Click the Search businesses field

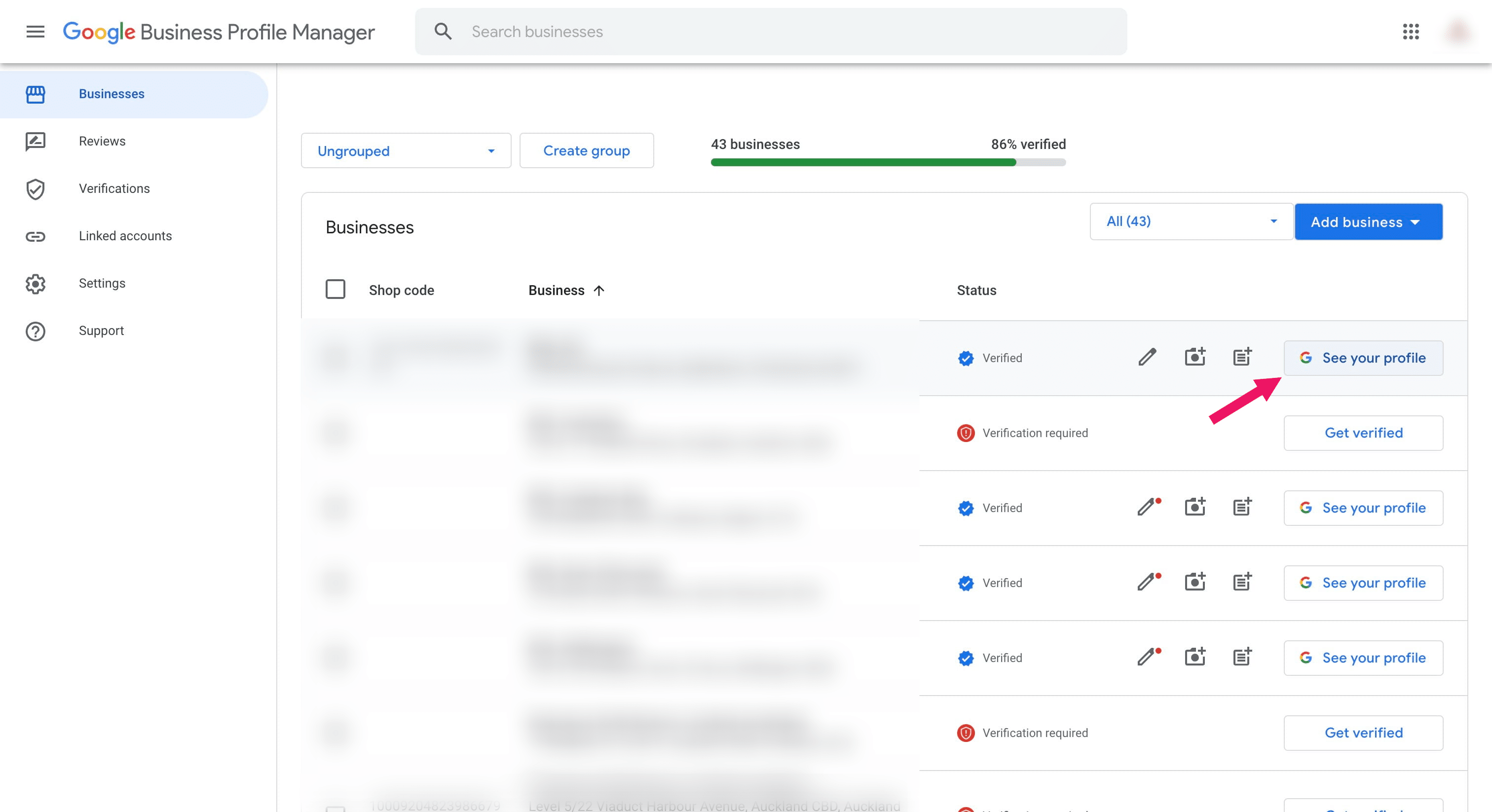coord(770,31)
